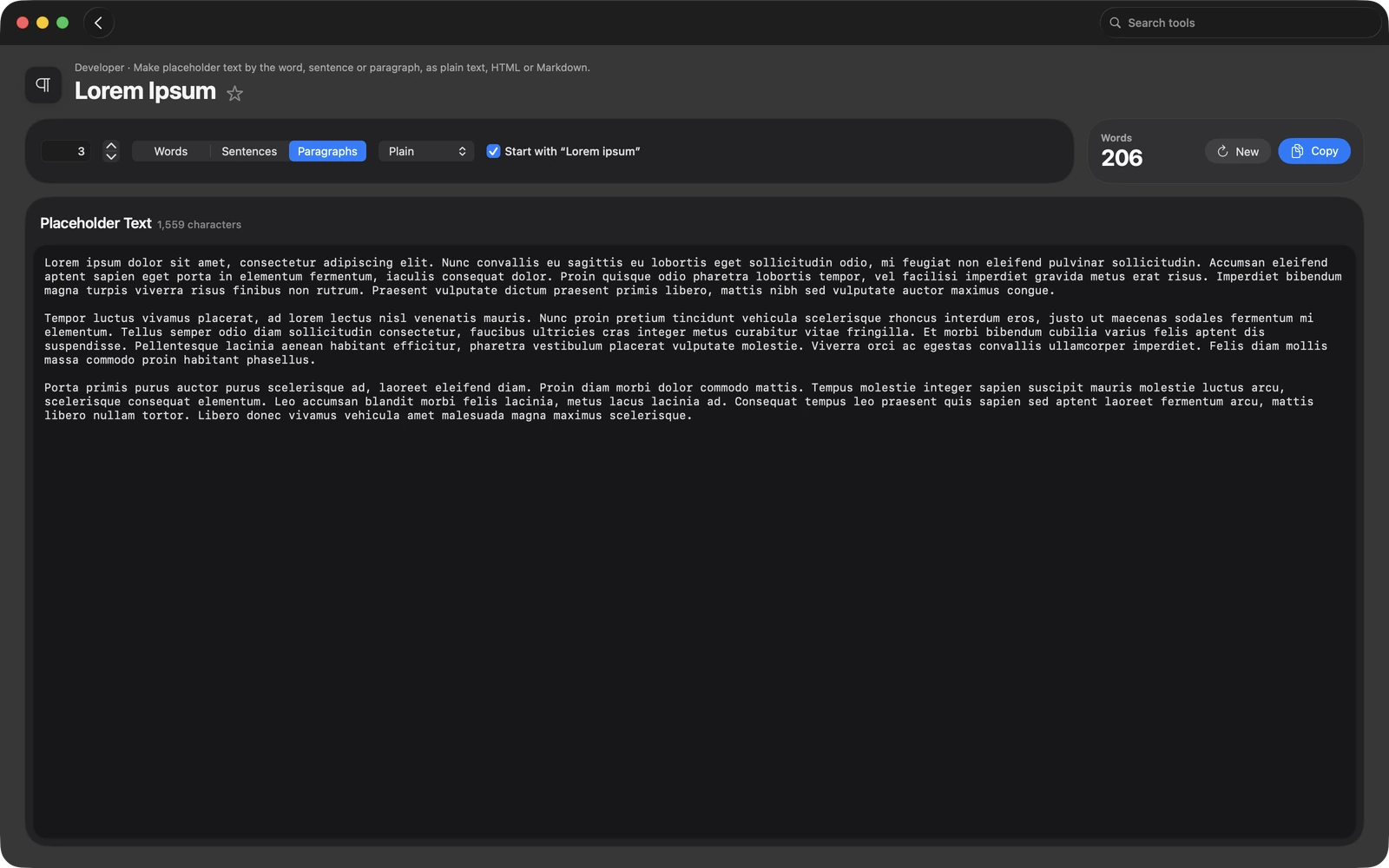Viewport: 1389px width, 868px height.
Task: Decrease count with the stepper down arrow
Action: (111, 157)
